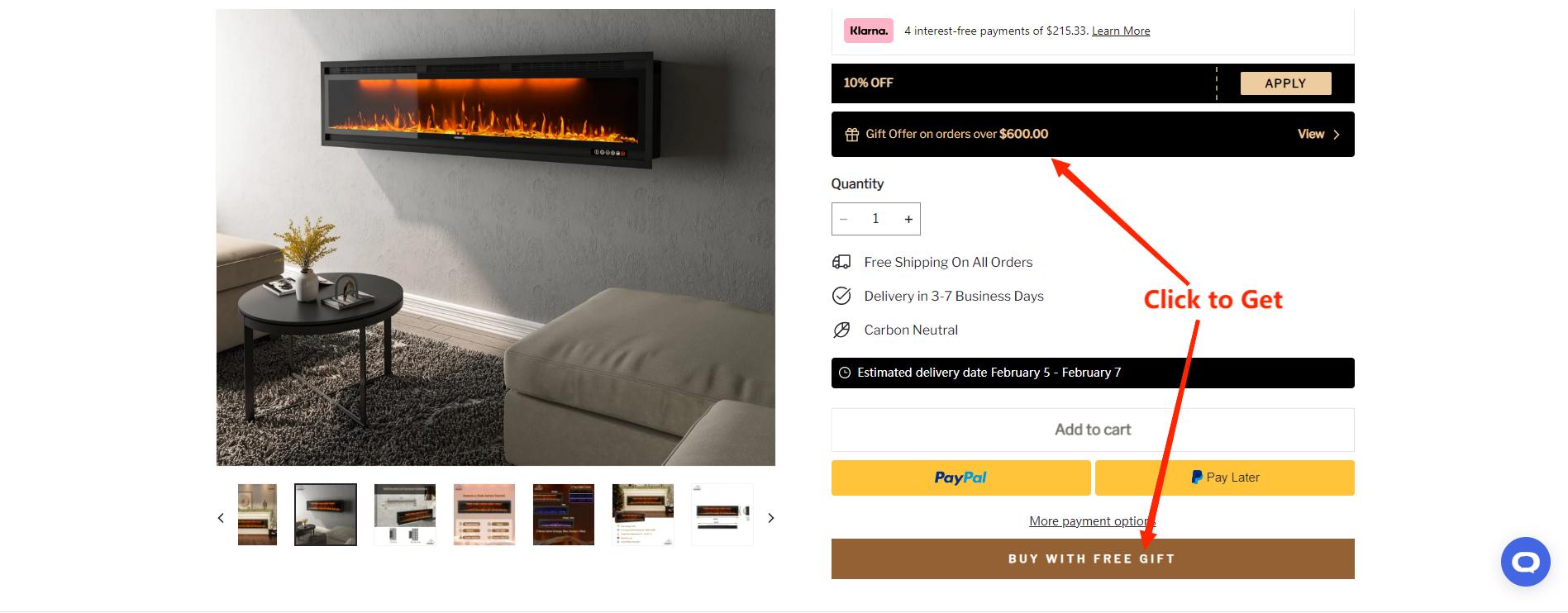Viewport: 1568px width, 613px height.
Task: Expand the gift offer View chevron
Action: pos(1318,134)
